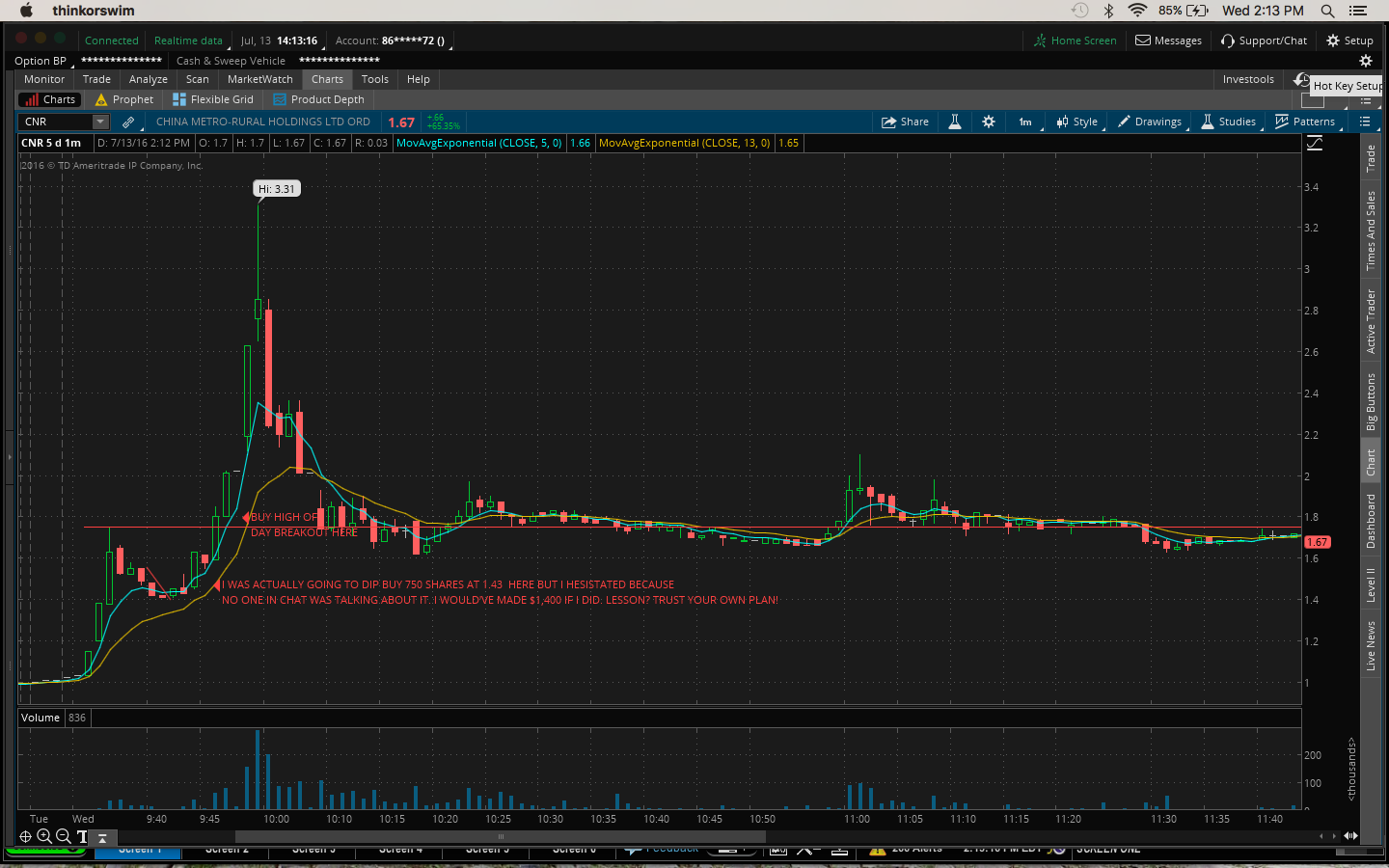This screenshot has height=868, width=1389.
Task: Click the Flexible Grid icon
Action: pyautogui.click(x=179, y=99)
